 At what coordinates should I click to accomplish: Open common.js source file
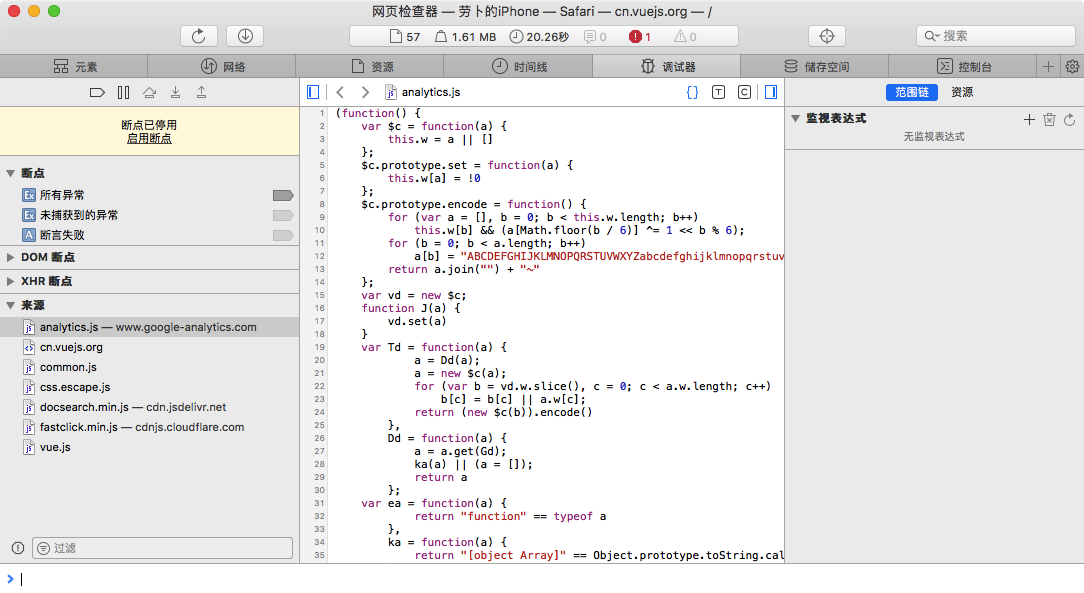[x=149, y=368]
